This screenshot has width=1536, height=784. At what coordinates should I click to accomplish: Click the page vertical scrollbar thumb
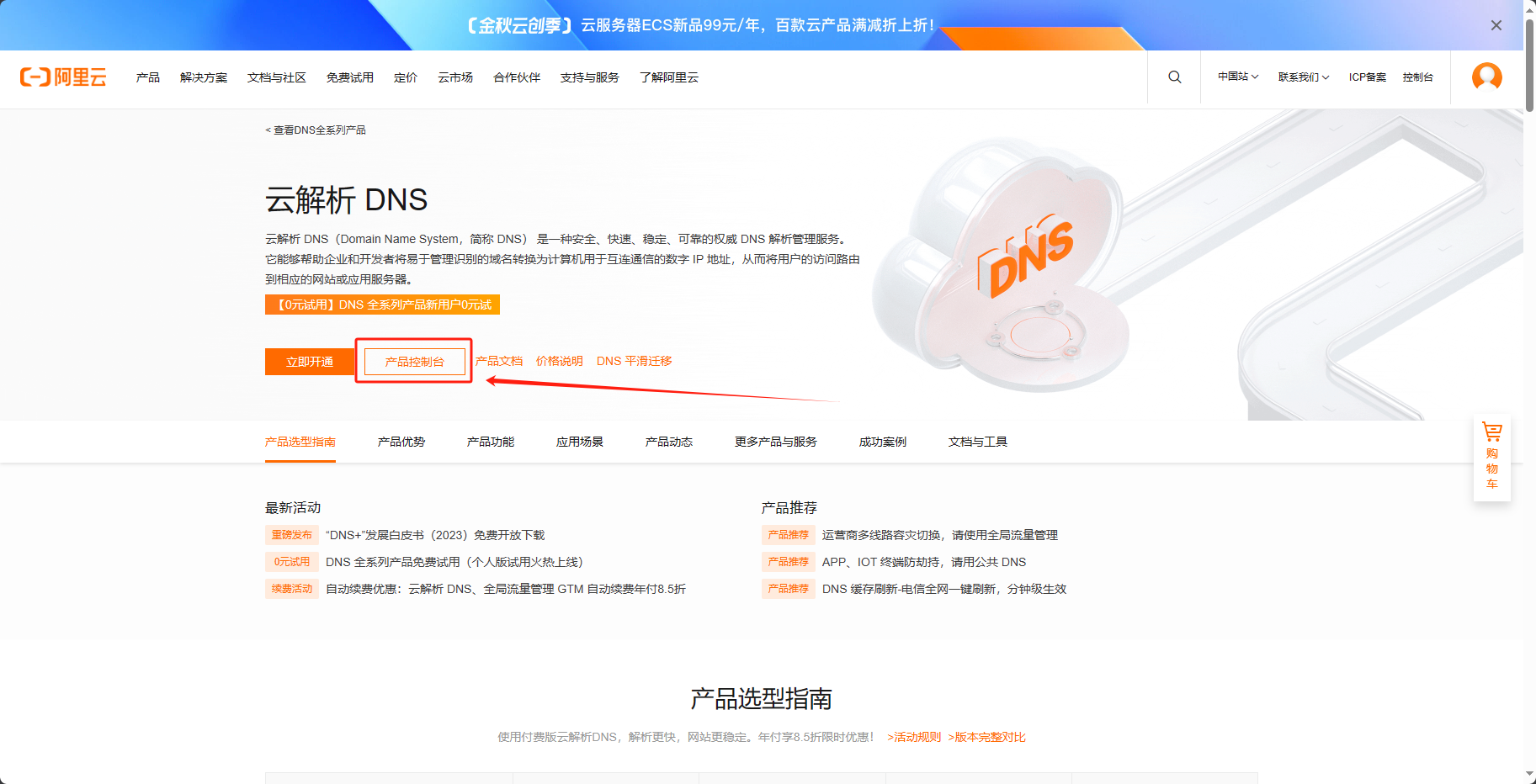pyautogui.click(x=1529, y=65)
